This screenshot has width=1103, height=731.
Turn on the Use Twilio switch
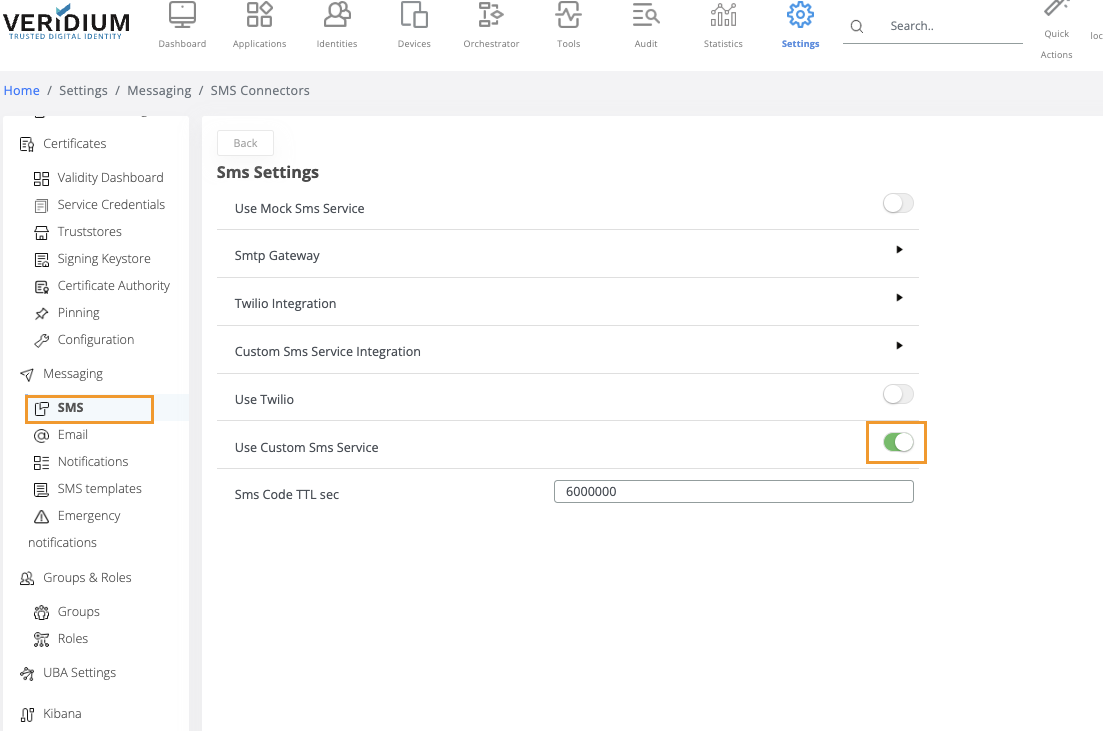(x=898, y=395)
